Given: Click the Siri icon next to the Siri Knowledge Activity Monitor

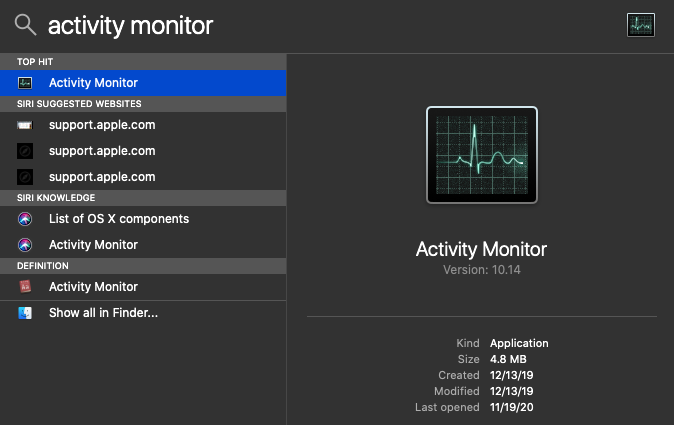Looking at the screenshot, I should point(25,245).
